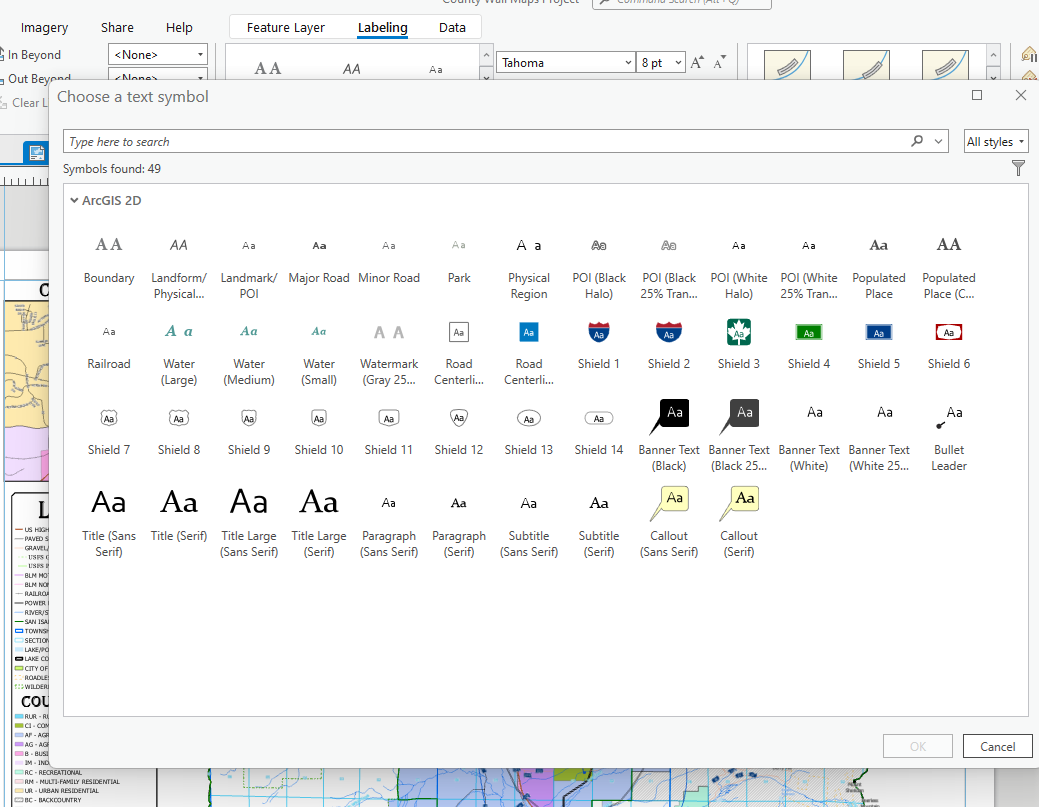Pick the Water (Large) label symbol
This screenshot has width=1039, height=807.
178,330
